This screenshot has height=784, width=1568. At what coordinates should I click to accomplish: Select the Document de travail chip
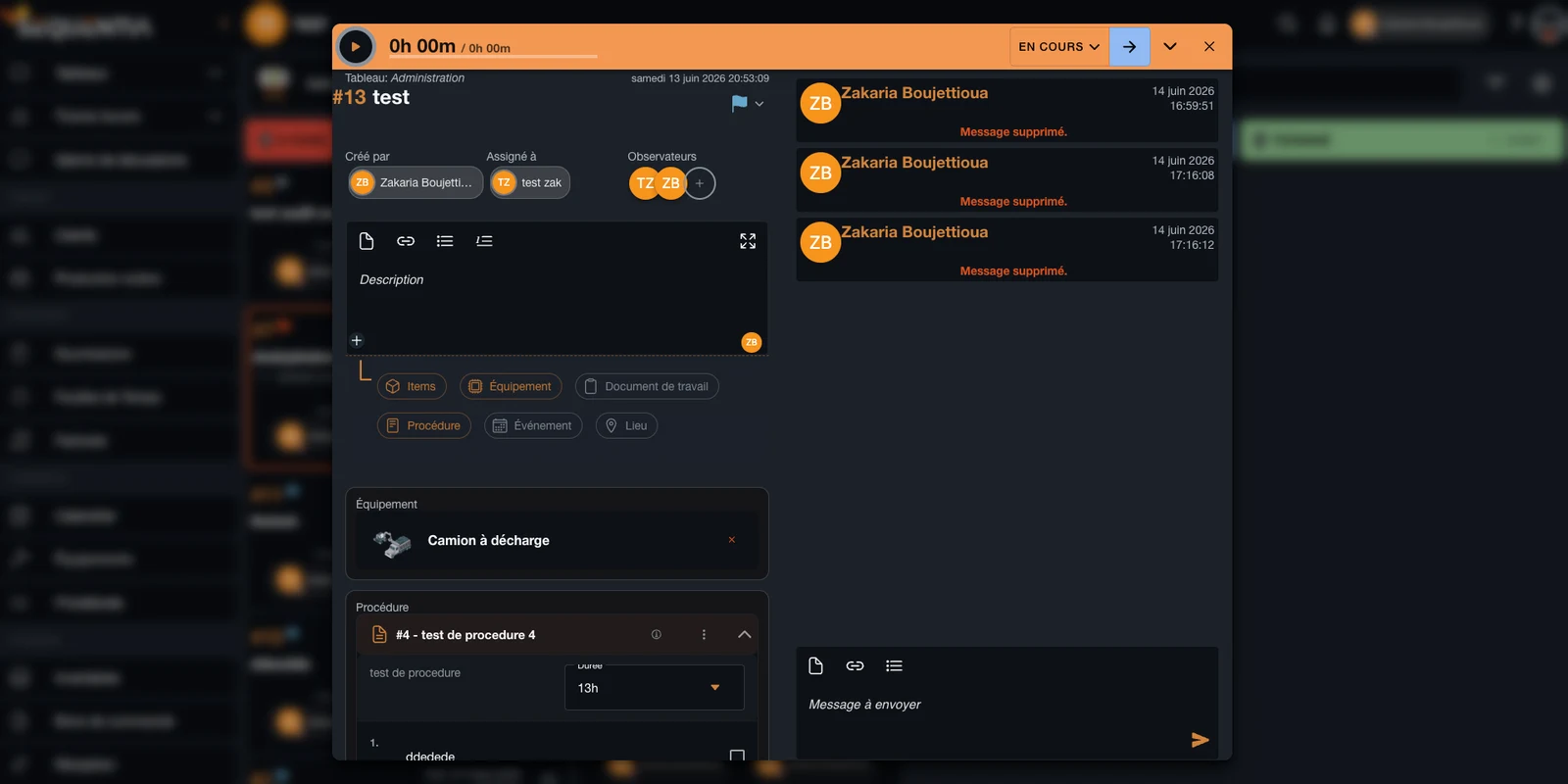tap(647, 386)
